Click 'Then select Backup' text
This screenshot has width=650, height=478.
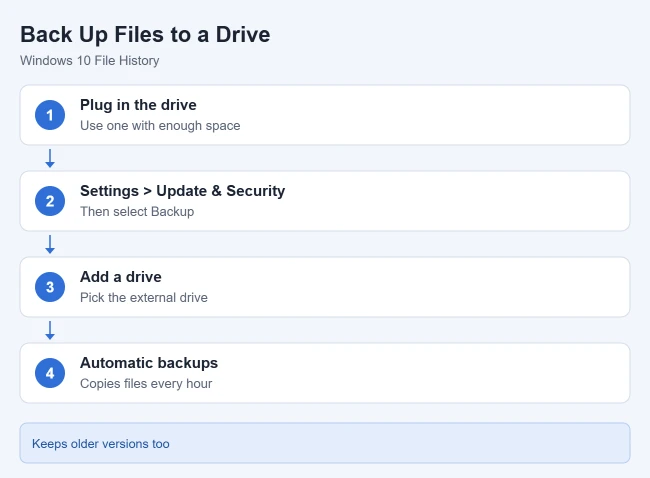pos(137,211)
